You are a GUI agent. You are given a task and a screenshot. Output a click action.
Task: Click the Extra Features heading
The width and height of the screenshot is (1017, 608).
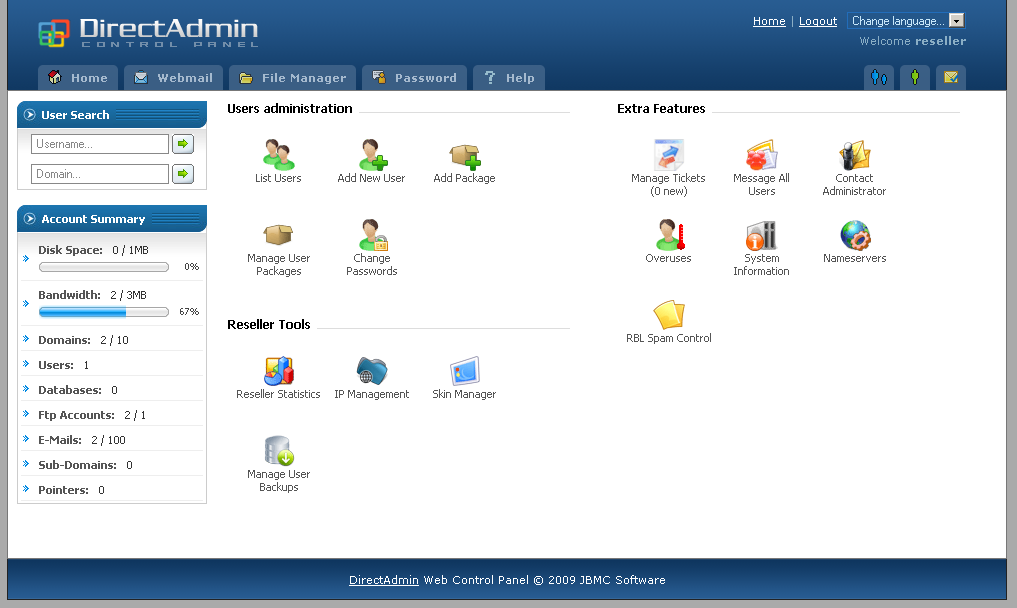(661, 108)
